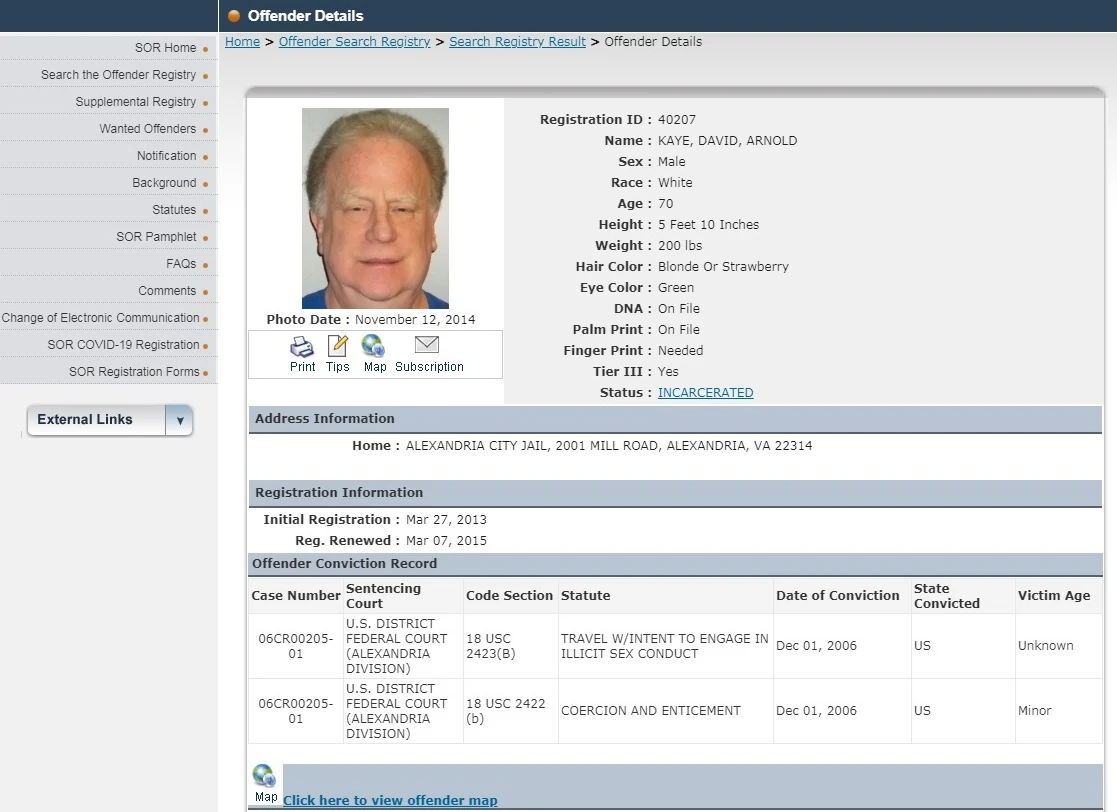Viewport: 1117px width, 812px height.
Task: View the FAQs section
Action: [x=182, y=263]
